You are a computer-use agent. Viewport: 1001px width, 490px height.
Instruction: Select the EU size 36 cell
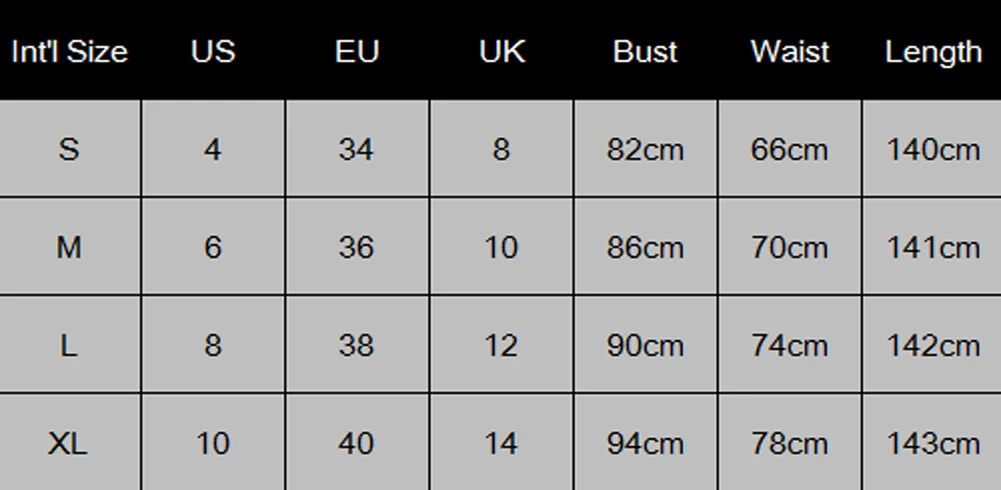tap(358, 246)
